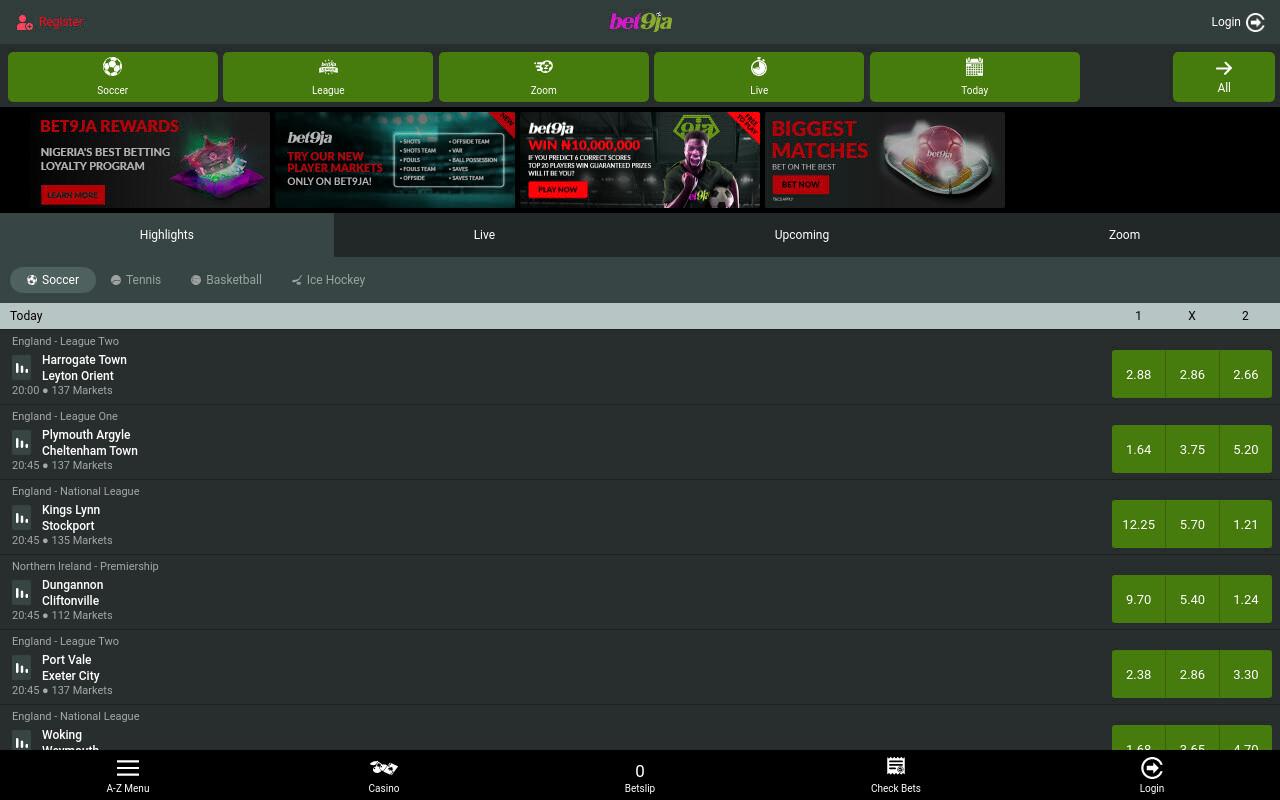This screenshot has width=1280, height=800.
Task: Switch to the Zoom tab
Action: pos(1124,235)
